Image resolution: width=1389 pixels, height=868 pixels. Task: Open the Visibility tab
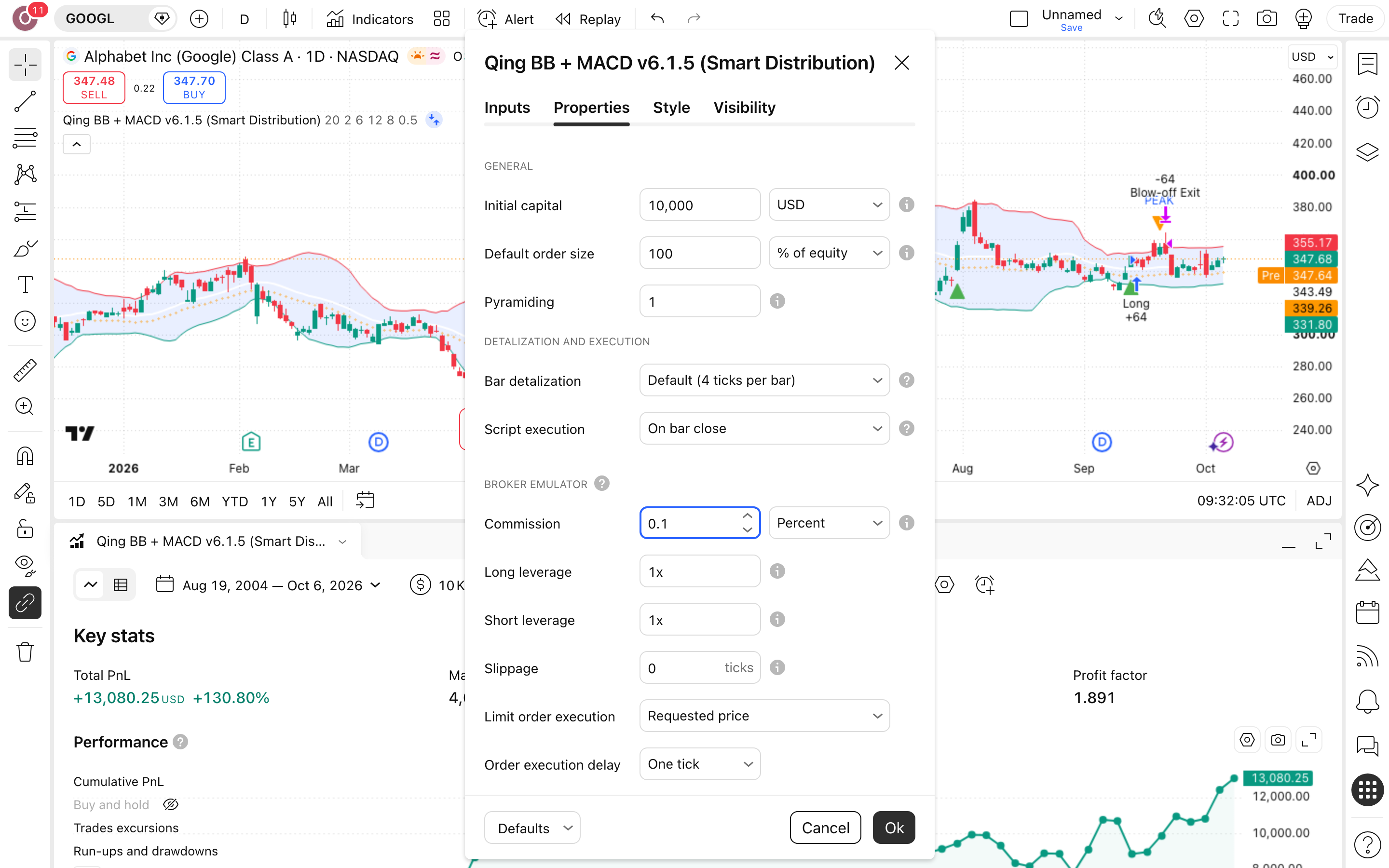pos(744,108)
